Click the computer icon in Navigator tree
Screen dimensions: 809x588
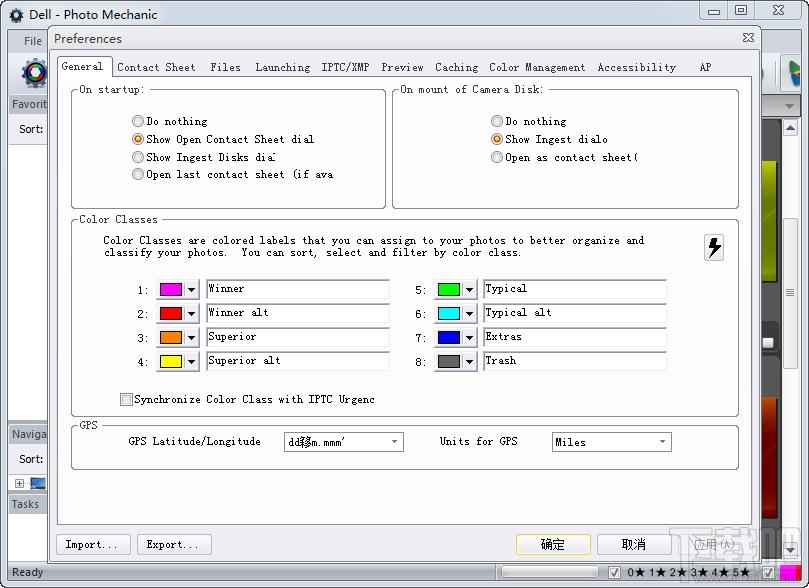(x=38, y=483)
